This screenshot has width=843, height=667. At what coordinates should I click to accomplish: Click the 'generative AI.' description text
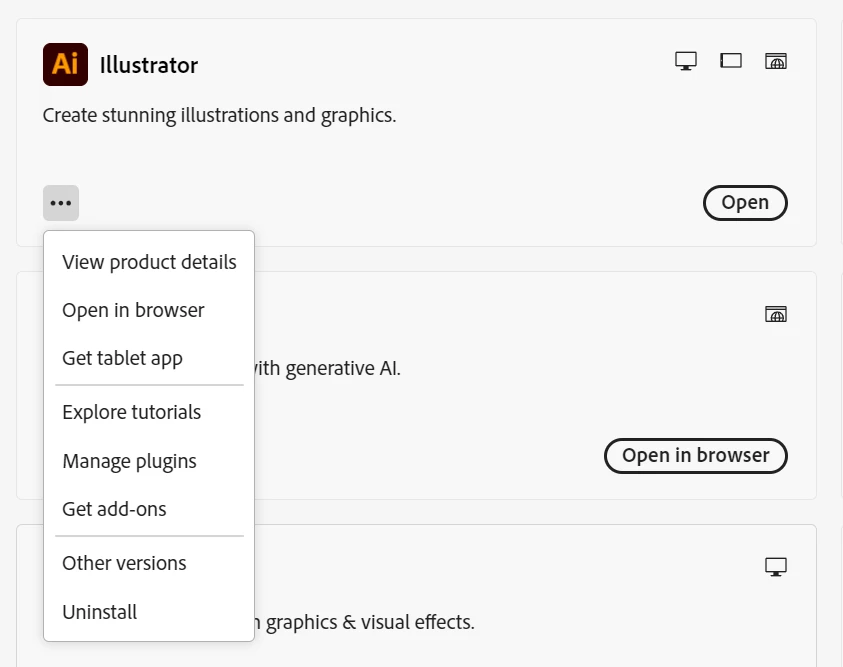point(343,369)
